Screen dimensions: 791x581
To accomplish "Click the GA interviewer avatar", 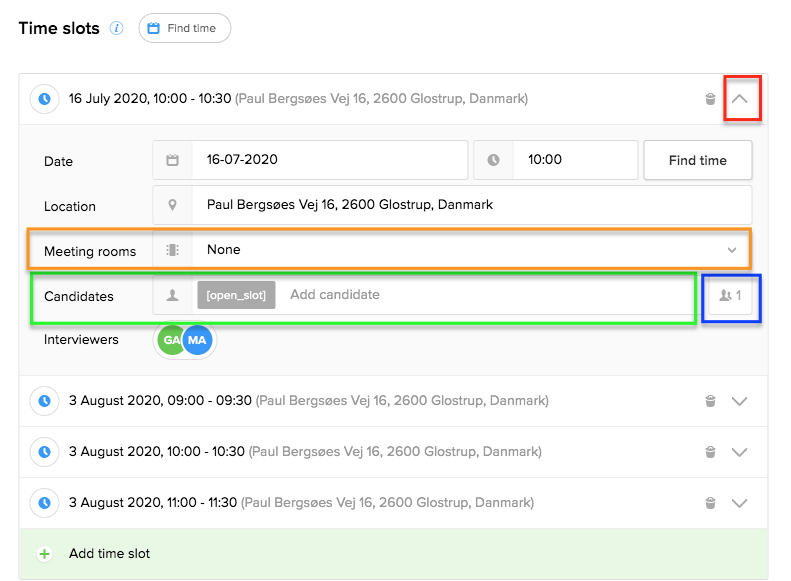I will (x=171, y=341).
